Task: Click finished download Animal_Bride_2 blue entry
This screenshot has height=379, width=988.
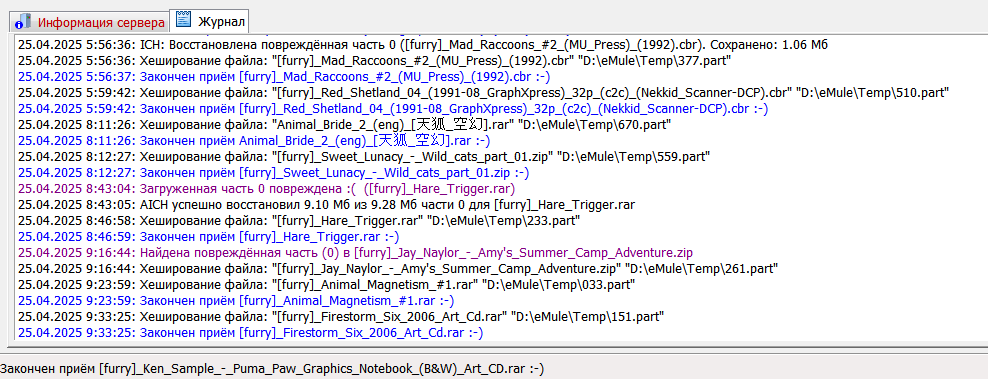Action: 254,141
